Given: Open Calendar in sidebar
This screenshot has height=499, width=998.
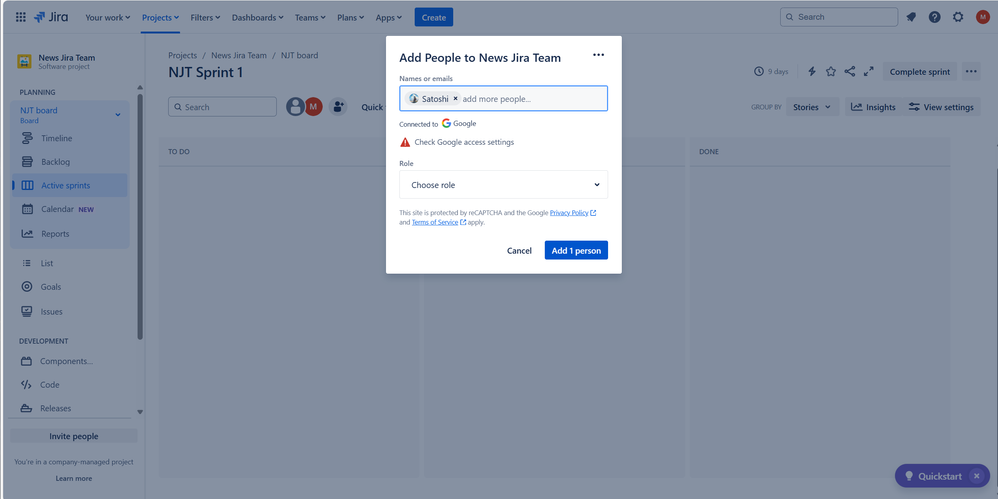Looking at the screenshot, I should click(69, 209).
